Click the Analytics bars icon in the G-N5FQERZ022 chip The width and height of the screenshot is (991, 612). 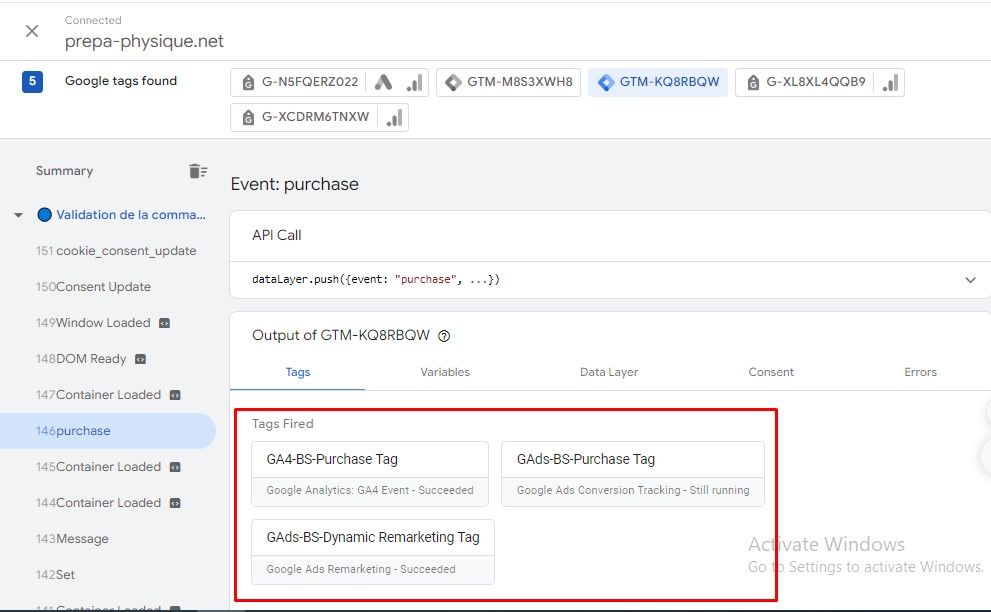pyautogui.click(x=415, y=82)
